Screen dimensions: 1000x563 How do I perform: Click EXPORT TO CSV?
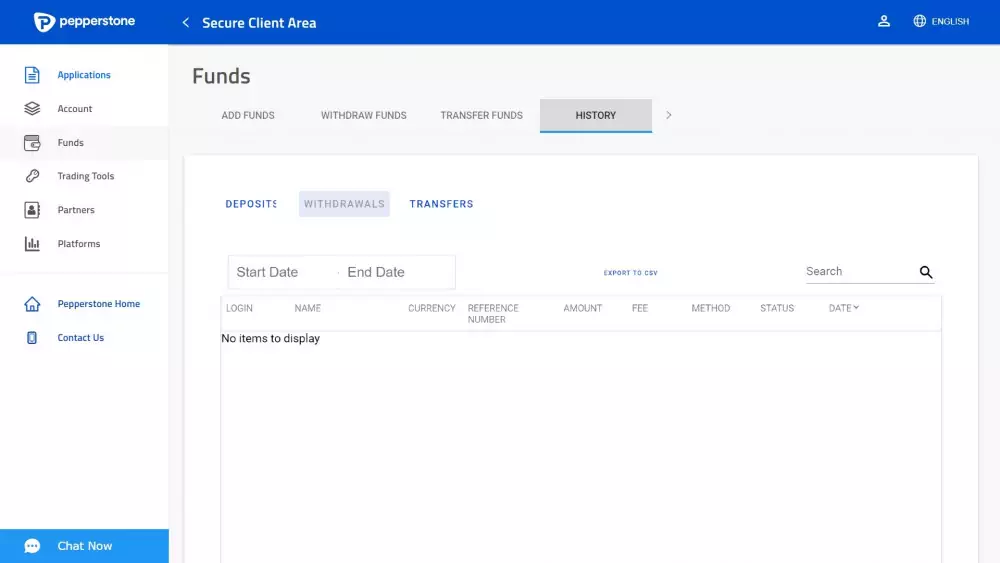[630, 273]
